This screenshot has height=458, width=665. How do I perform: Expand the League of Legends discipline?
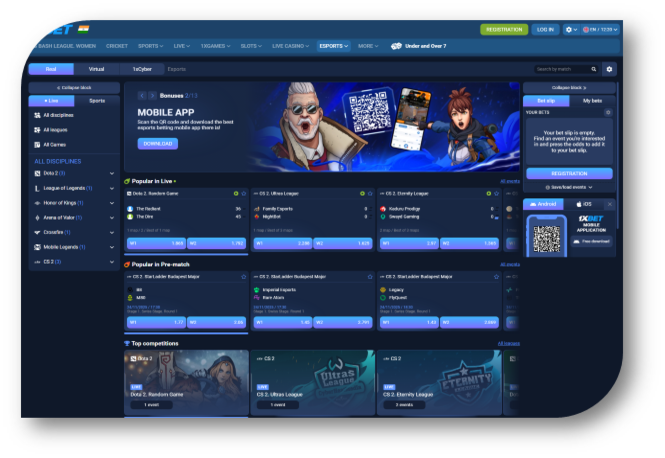click(x=112, y=188)
